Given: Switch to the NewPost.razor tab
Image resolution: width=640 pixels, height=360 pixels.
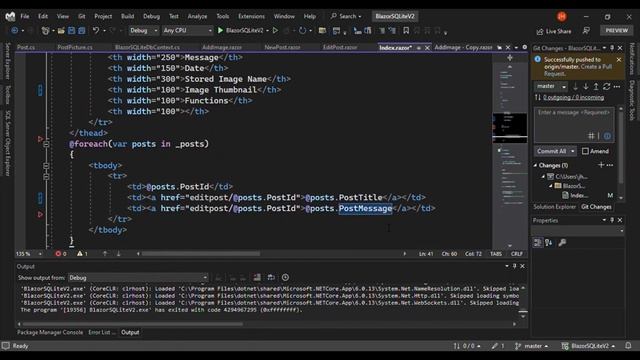Looking at the screenshot, I should [x=282, y=47].
